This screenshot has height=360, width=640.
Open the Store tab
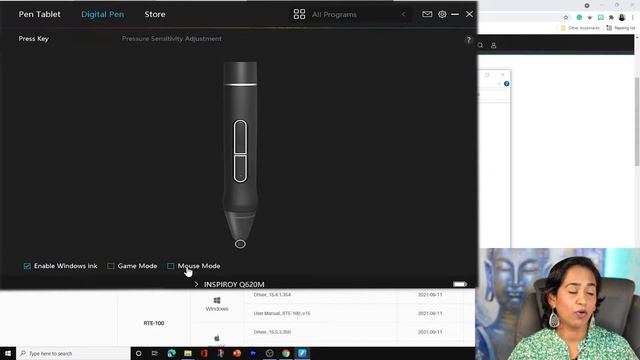[155, 14]
